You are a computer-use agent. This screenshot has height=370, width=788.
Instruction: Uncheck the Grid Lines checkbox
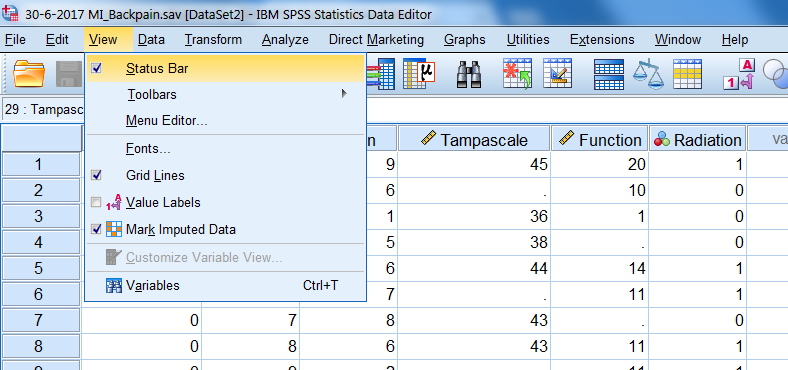click(x=96, y=175)
